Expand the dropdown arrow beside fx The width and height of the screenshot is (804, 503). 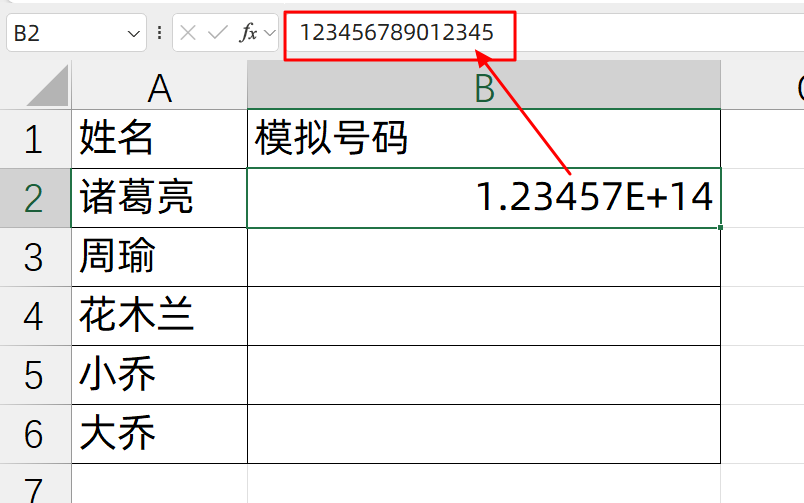270,34
